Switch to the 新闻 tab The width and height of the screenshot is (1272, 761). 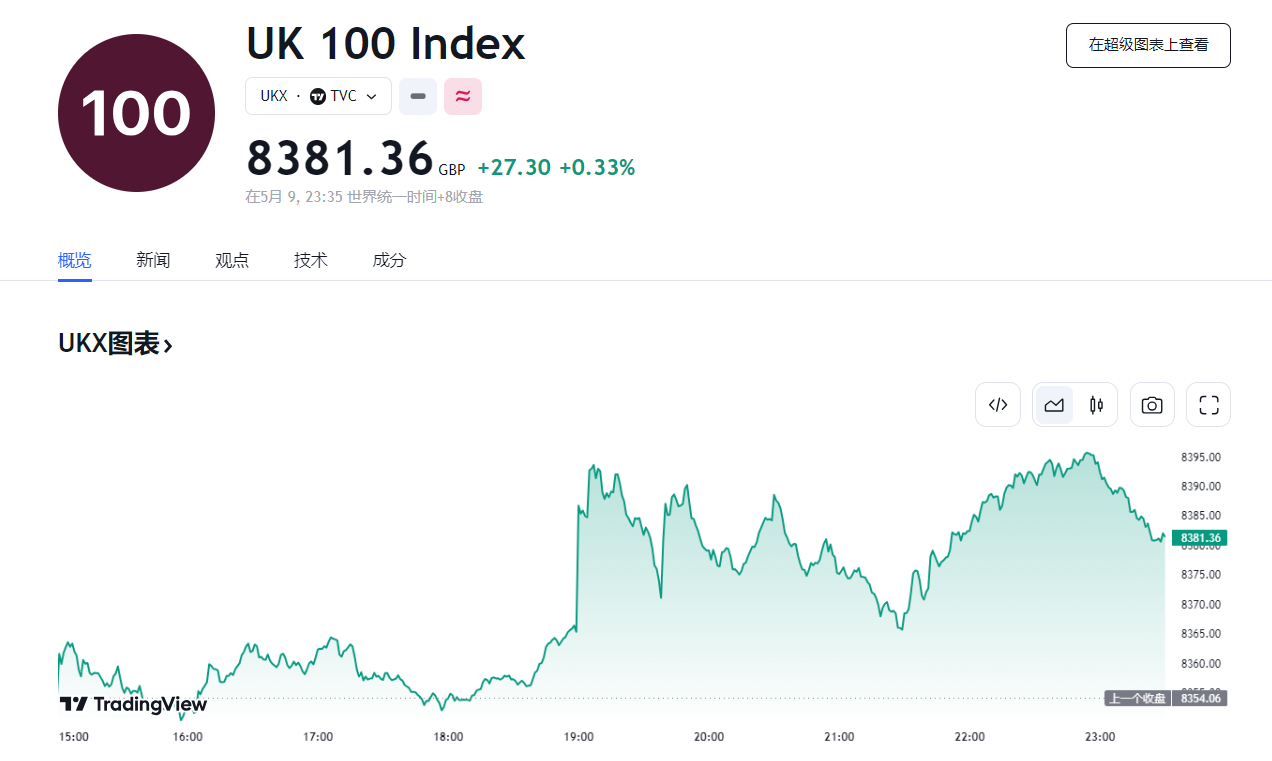pos(153,260)
